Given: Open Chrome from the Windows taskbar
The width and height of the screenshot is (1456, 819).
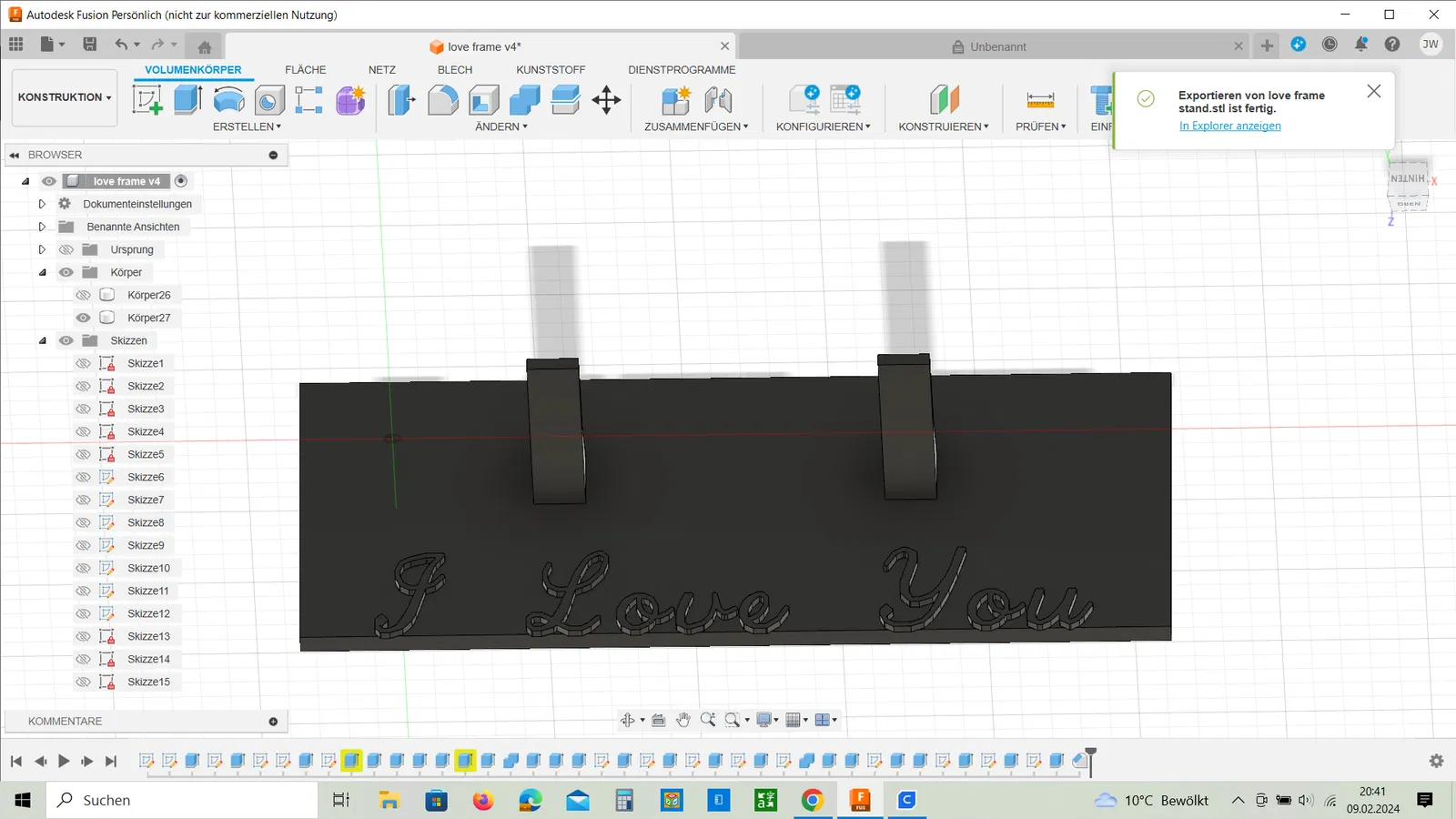Looking at the screenshot, I should 813,800.
